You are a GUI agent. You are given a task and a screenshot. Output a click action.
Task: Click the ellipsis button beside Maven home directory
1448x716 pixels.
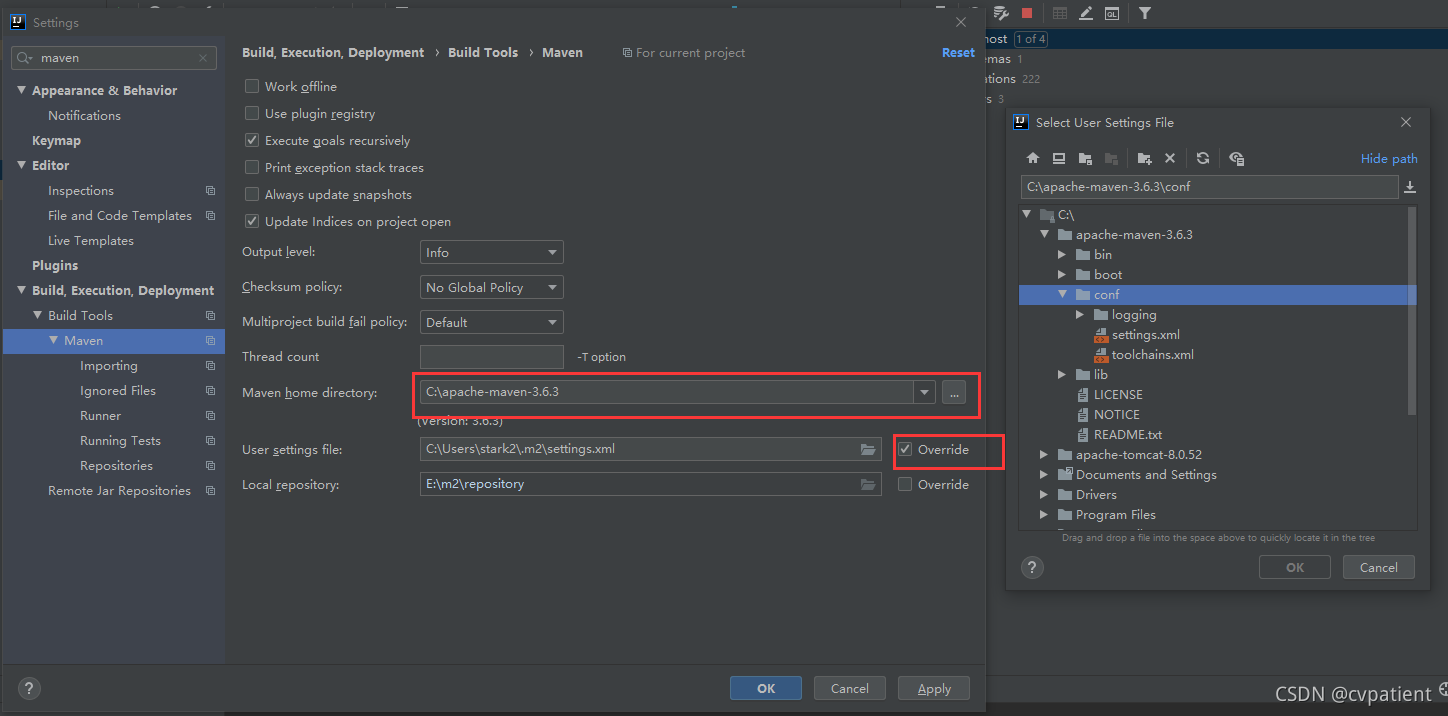click(x=954, y=392)
